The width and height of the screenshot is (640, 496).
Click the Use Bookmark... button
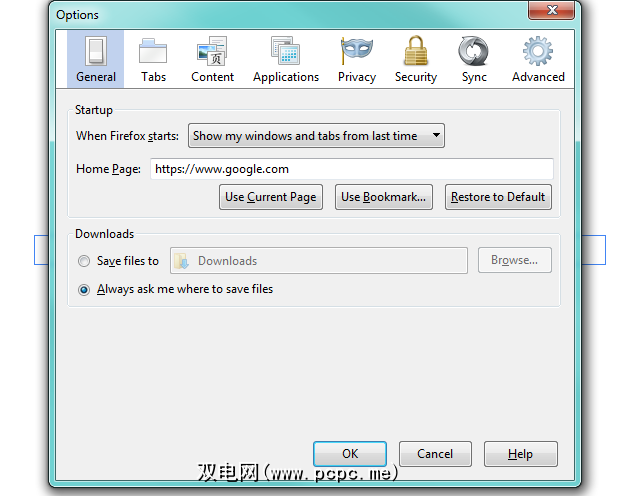[384, 197]
